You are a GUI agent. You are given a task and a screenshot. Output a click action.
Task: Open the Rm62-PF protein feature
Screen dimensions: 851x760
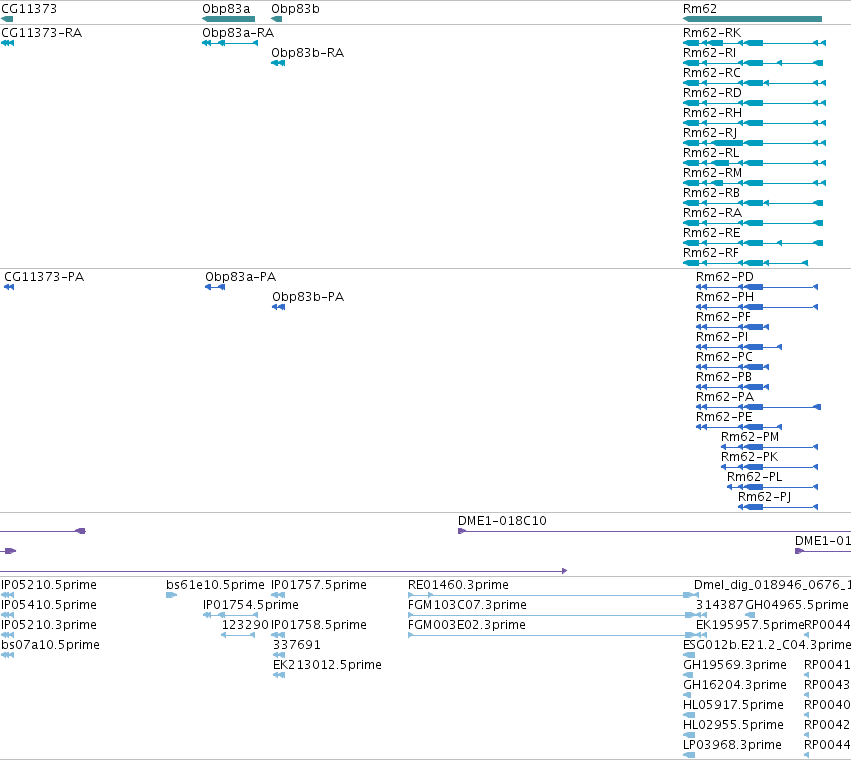point(723,317)
